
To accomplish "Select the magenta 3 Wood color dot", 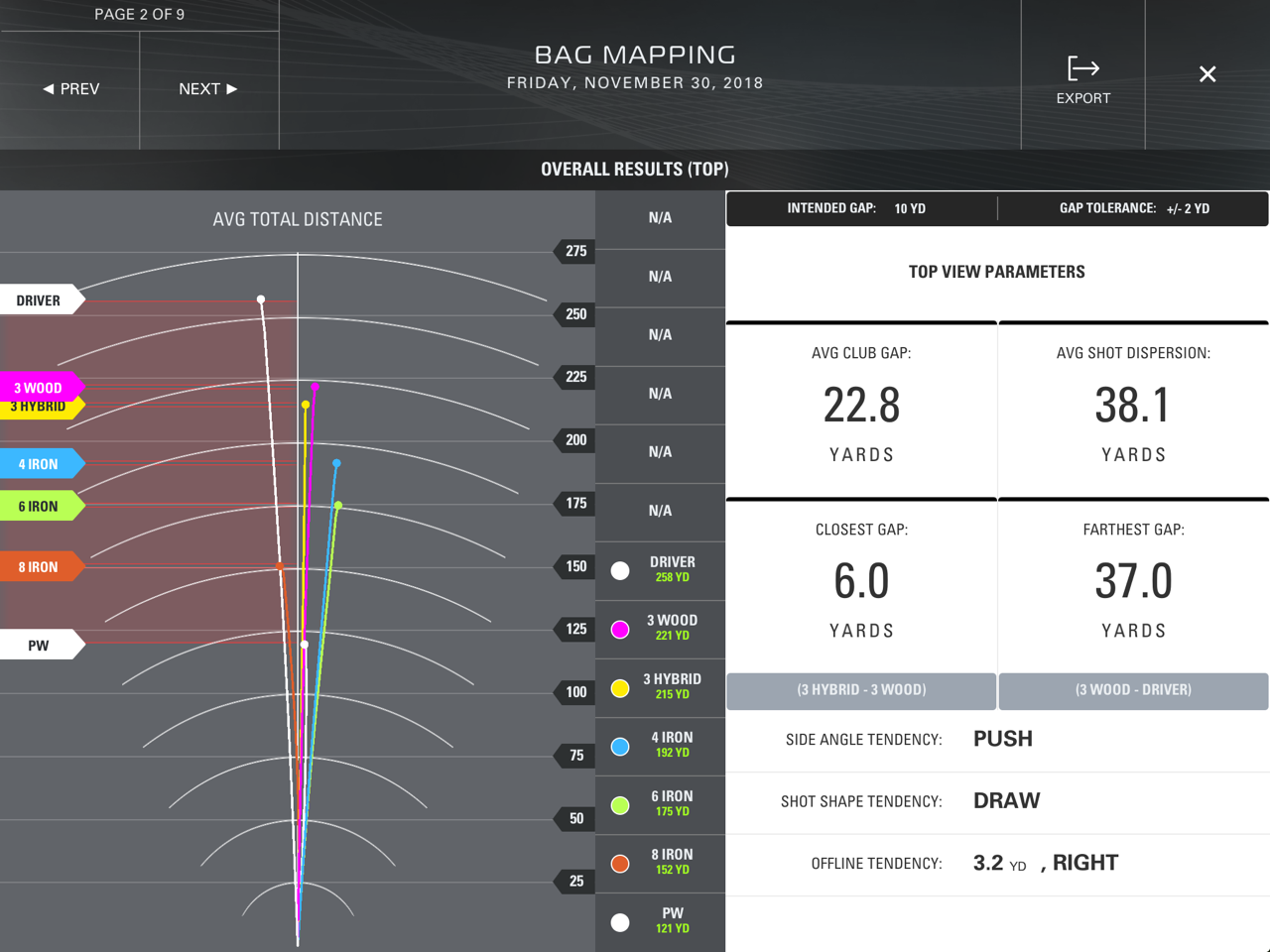I will click(620, 629).
